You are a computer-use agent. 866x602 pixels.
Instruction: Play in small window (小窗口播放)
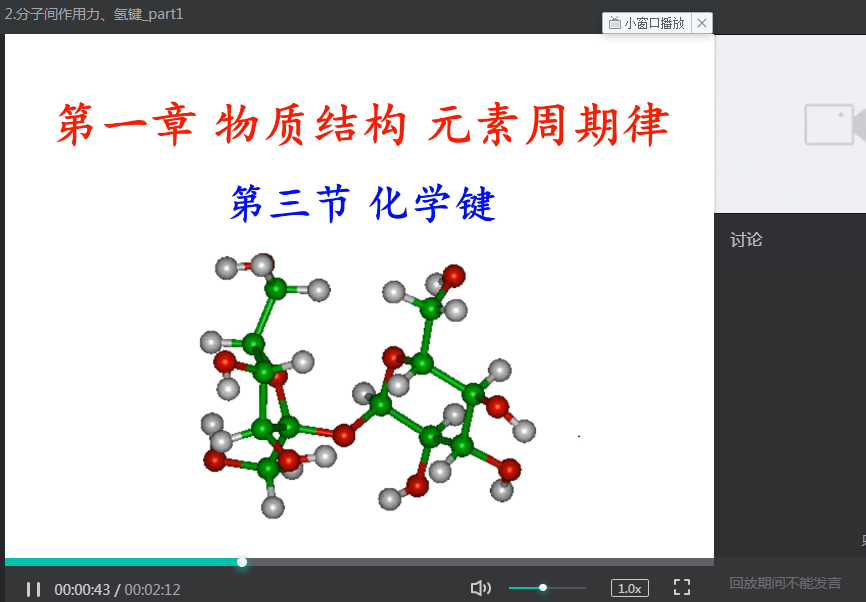pyautogui.click(x=647, y=23)
